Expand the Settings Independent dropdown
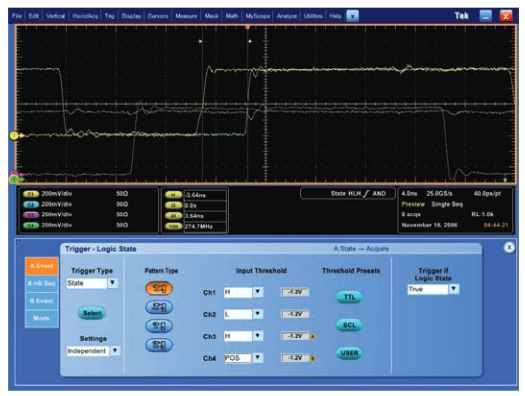 click(x=115, y=351)
